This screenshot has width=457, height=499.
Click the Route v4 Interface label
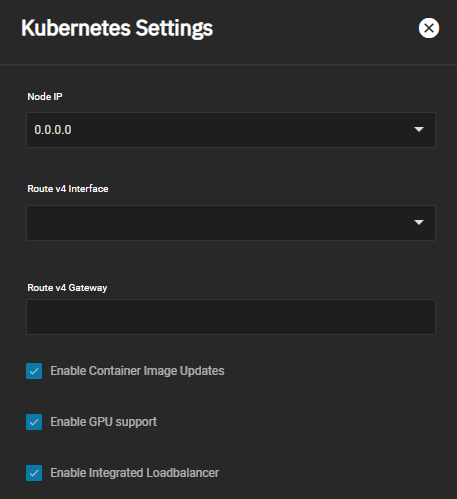68,189
